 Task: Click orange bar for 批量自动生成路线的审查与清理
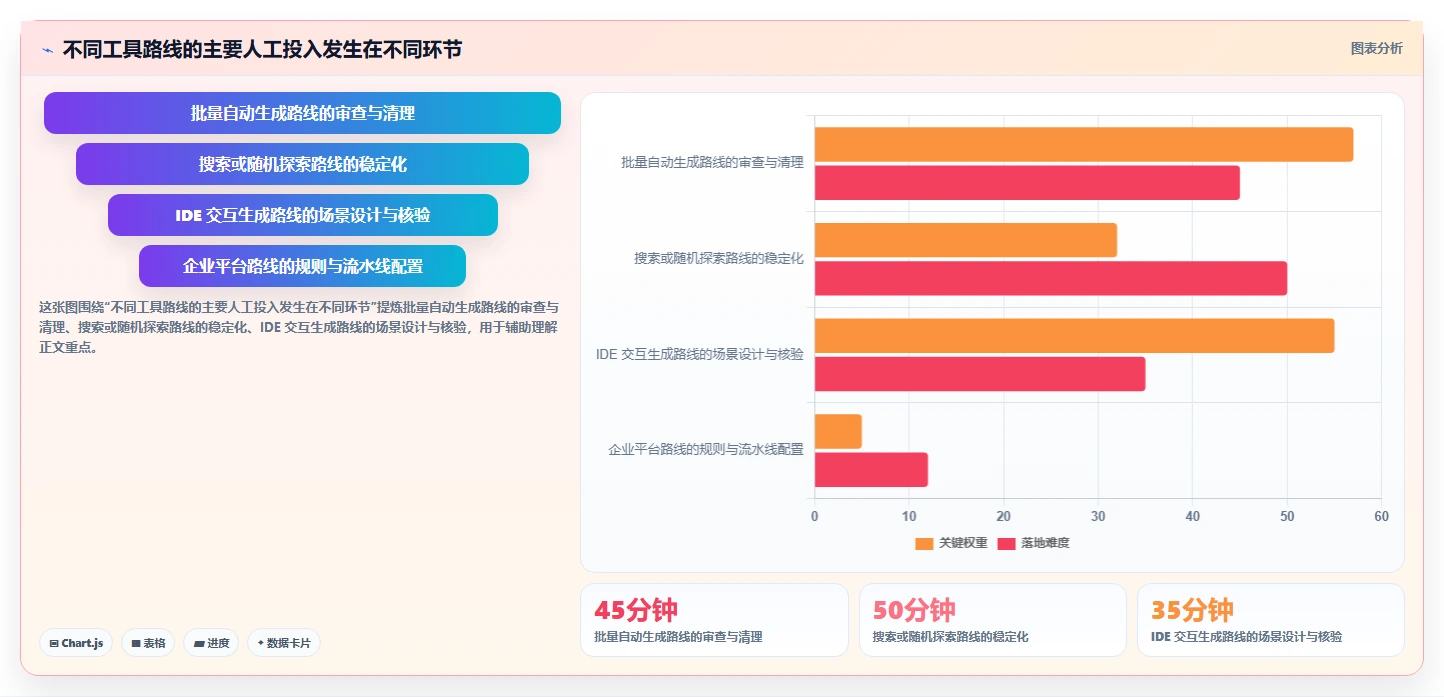coord(1084,144)
